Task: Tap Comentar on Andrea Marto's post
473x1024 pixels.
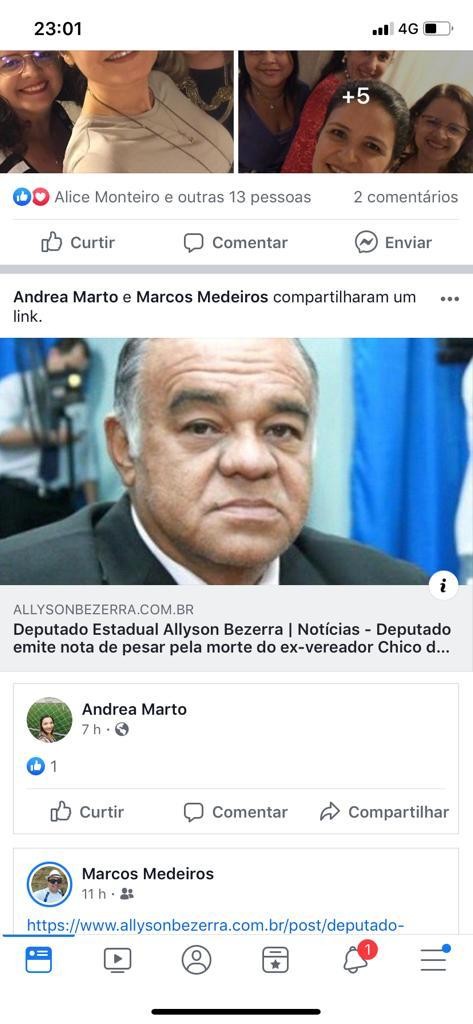Action: coord(235,812)
